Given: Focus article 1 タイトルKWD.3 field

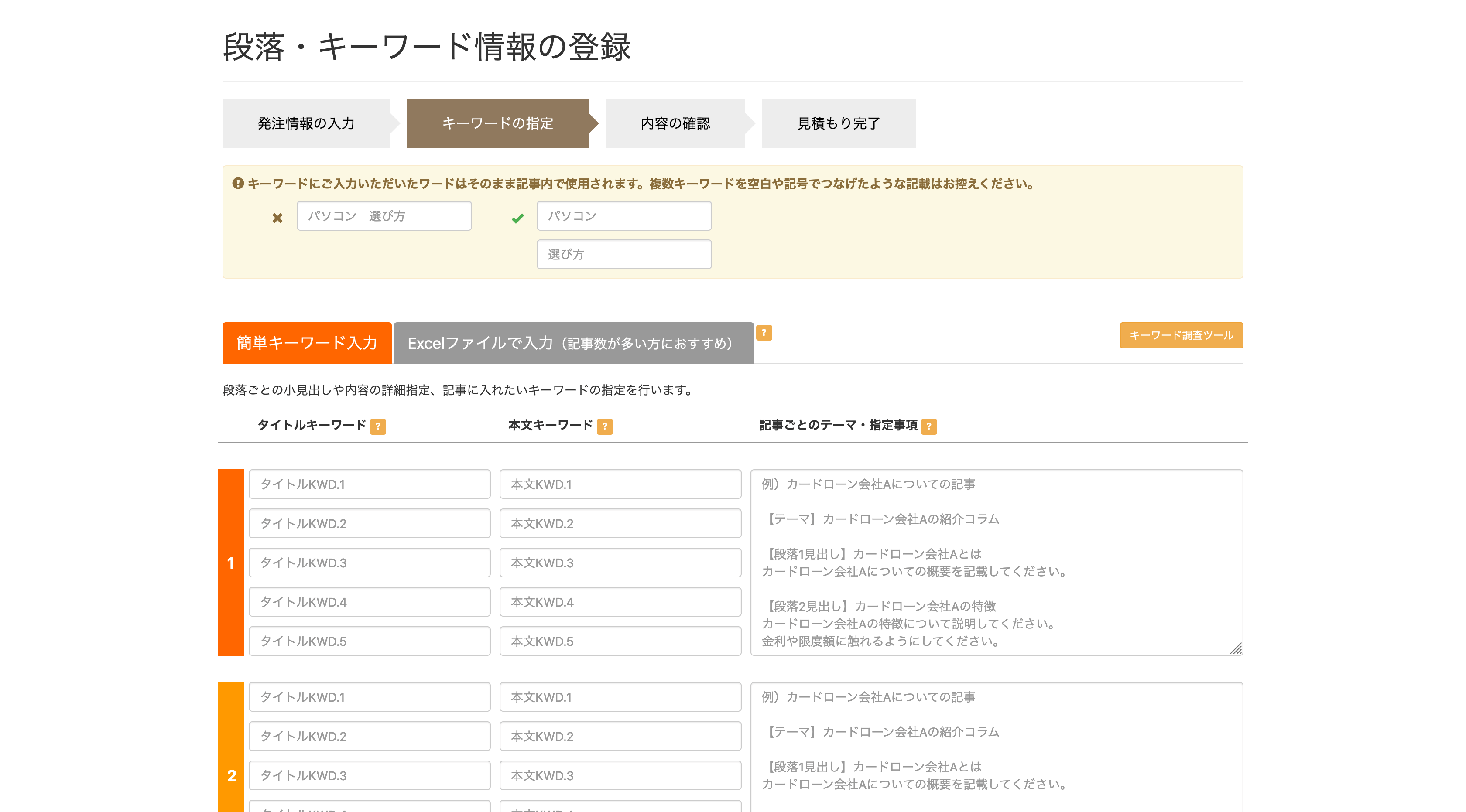Looking at the screenshot, I should point(370,563).
